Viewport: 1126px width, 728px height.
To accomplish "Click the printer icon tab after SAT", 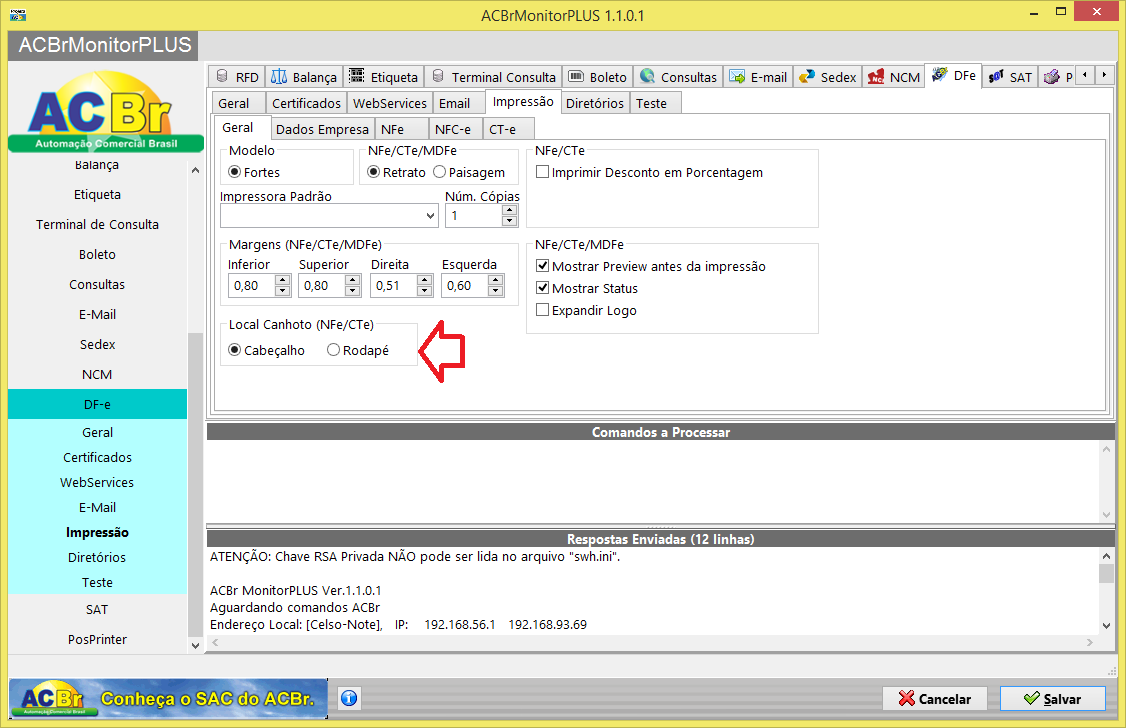I will coord(1052,77).
